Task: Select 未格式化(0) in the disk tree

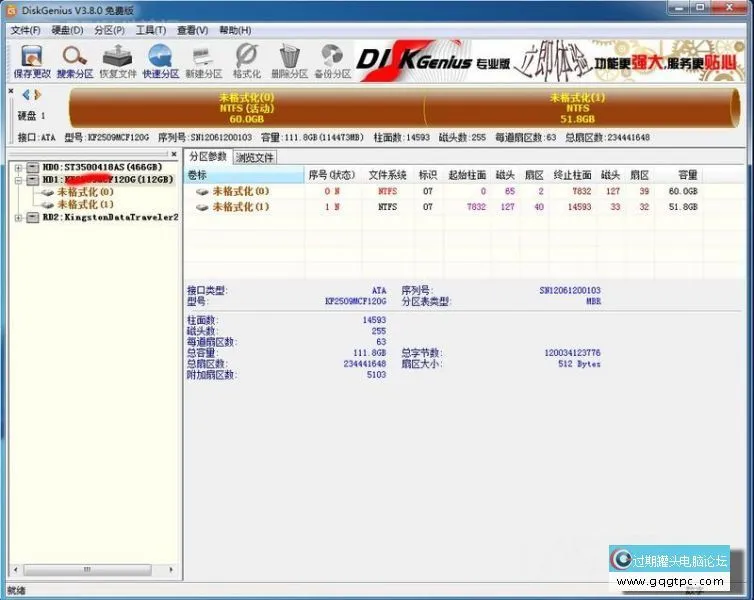Action: click(x=85, y=191)
